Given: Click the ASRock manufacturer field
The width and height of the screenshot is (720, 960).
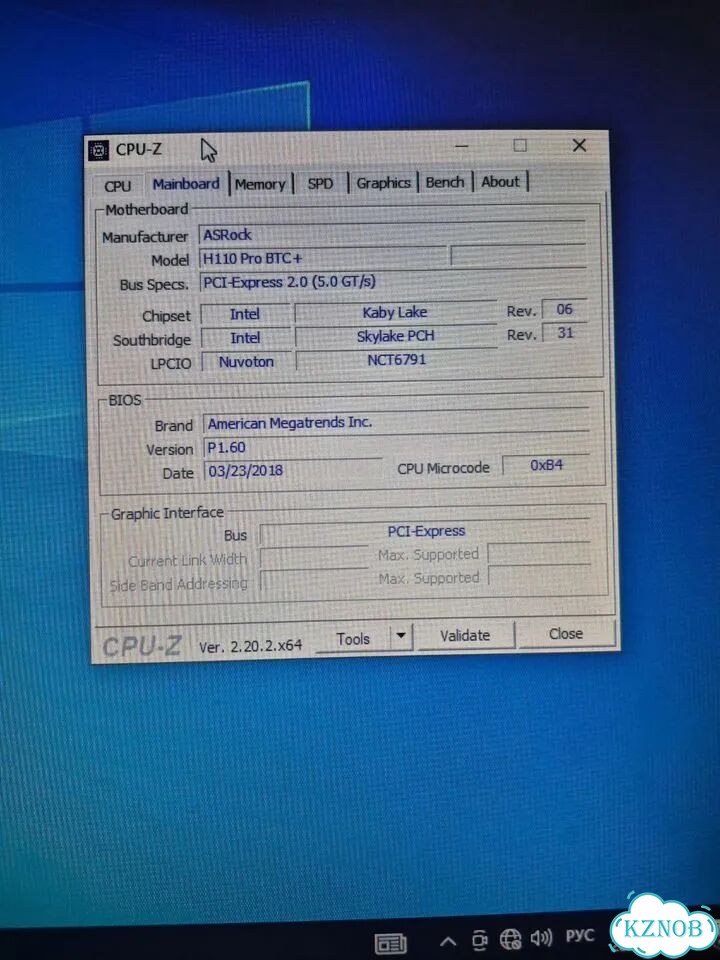Looking at the screenshot, I should click(392, 234).
